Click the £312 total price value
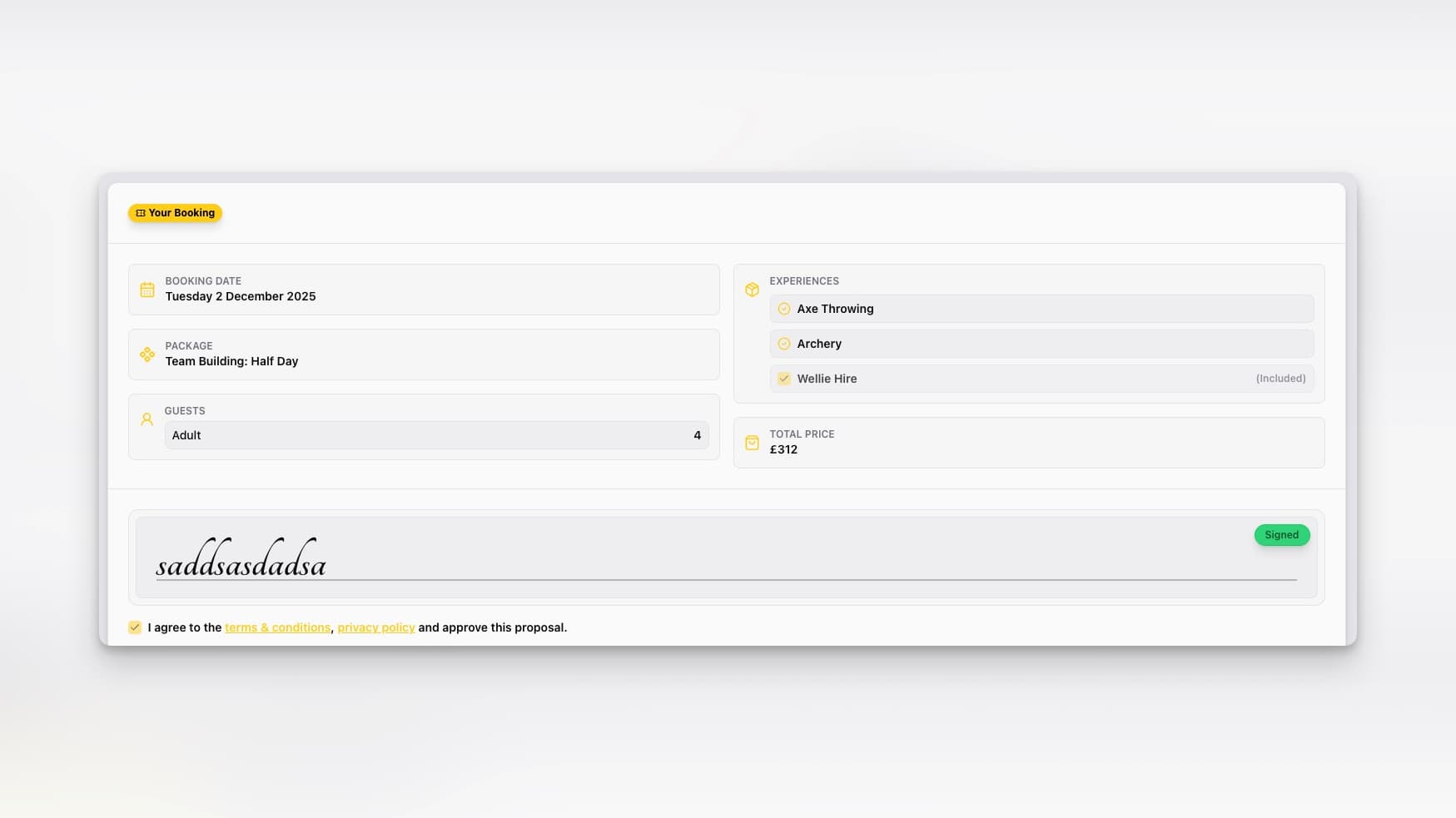Image resolution: width=1456 pixels, height=818 pixels. pyautogui.click(x=783, y=449)
